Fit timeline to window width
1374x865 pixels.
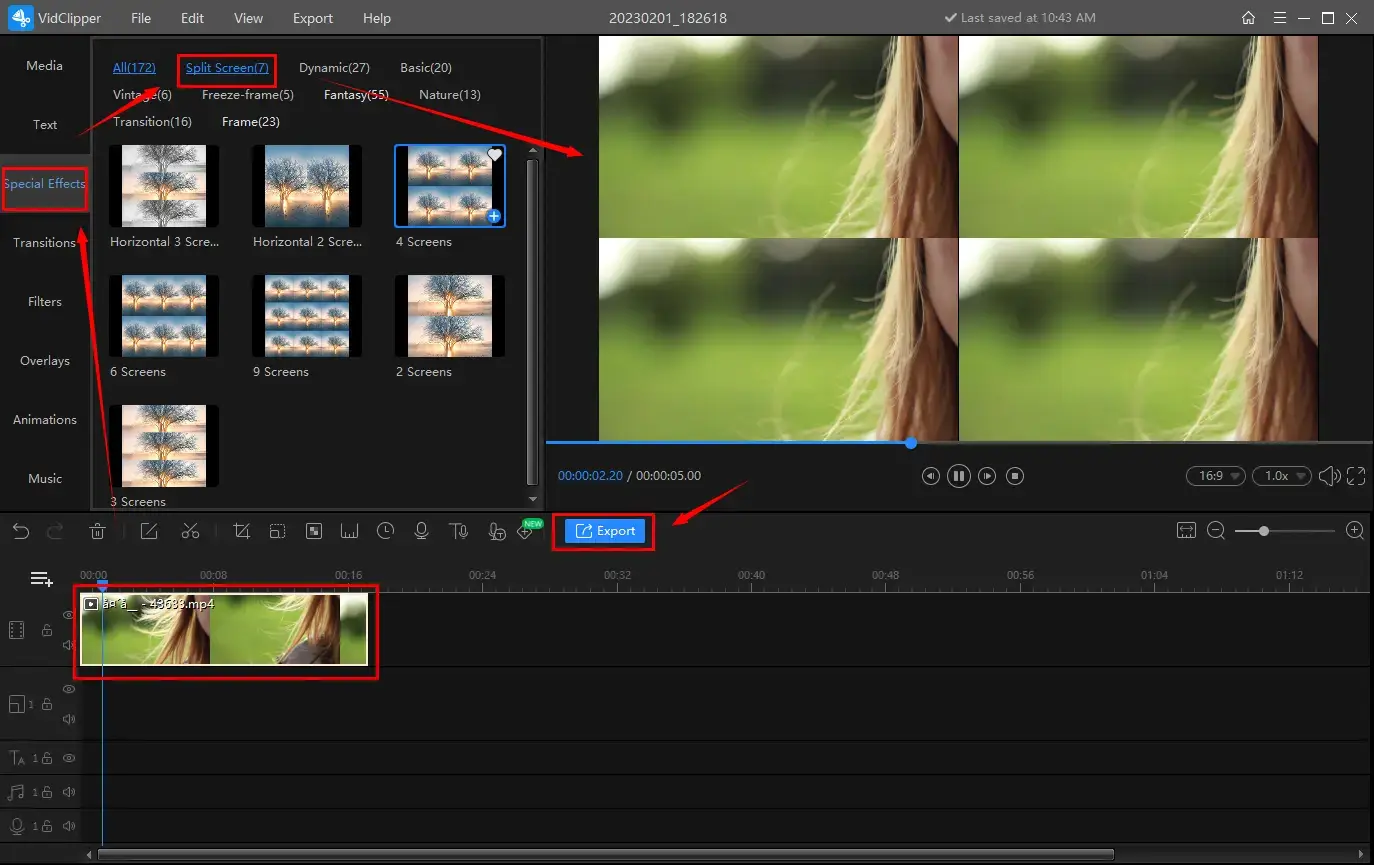point(1186,531)
